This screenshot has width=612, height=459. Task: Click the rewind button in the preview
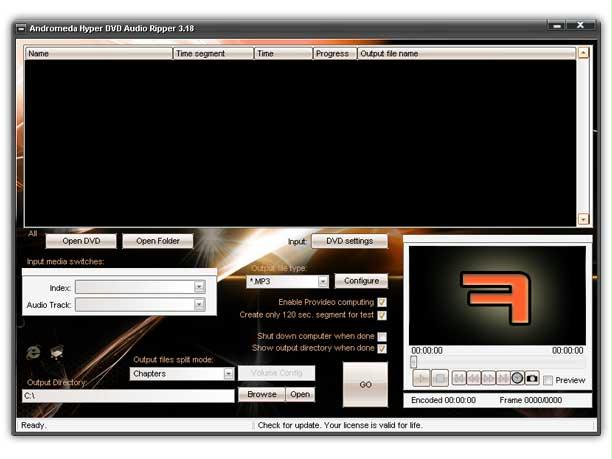[x=473, y=378]
